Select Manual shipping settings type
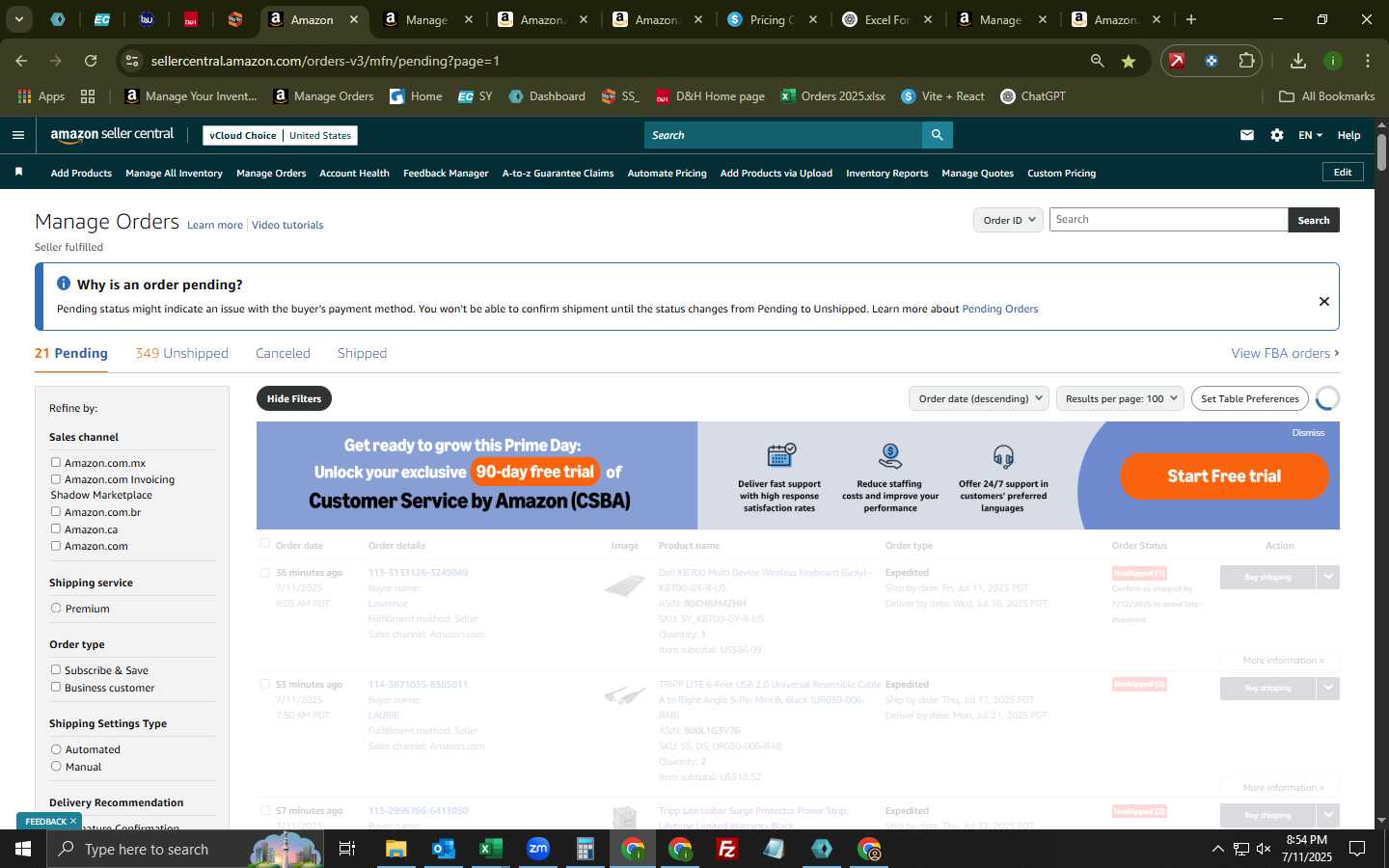Image resolution: width=1389 pixels, height=868 pixels. [56, 767]
